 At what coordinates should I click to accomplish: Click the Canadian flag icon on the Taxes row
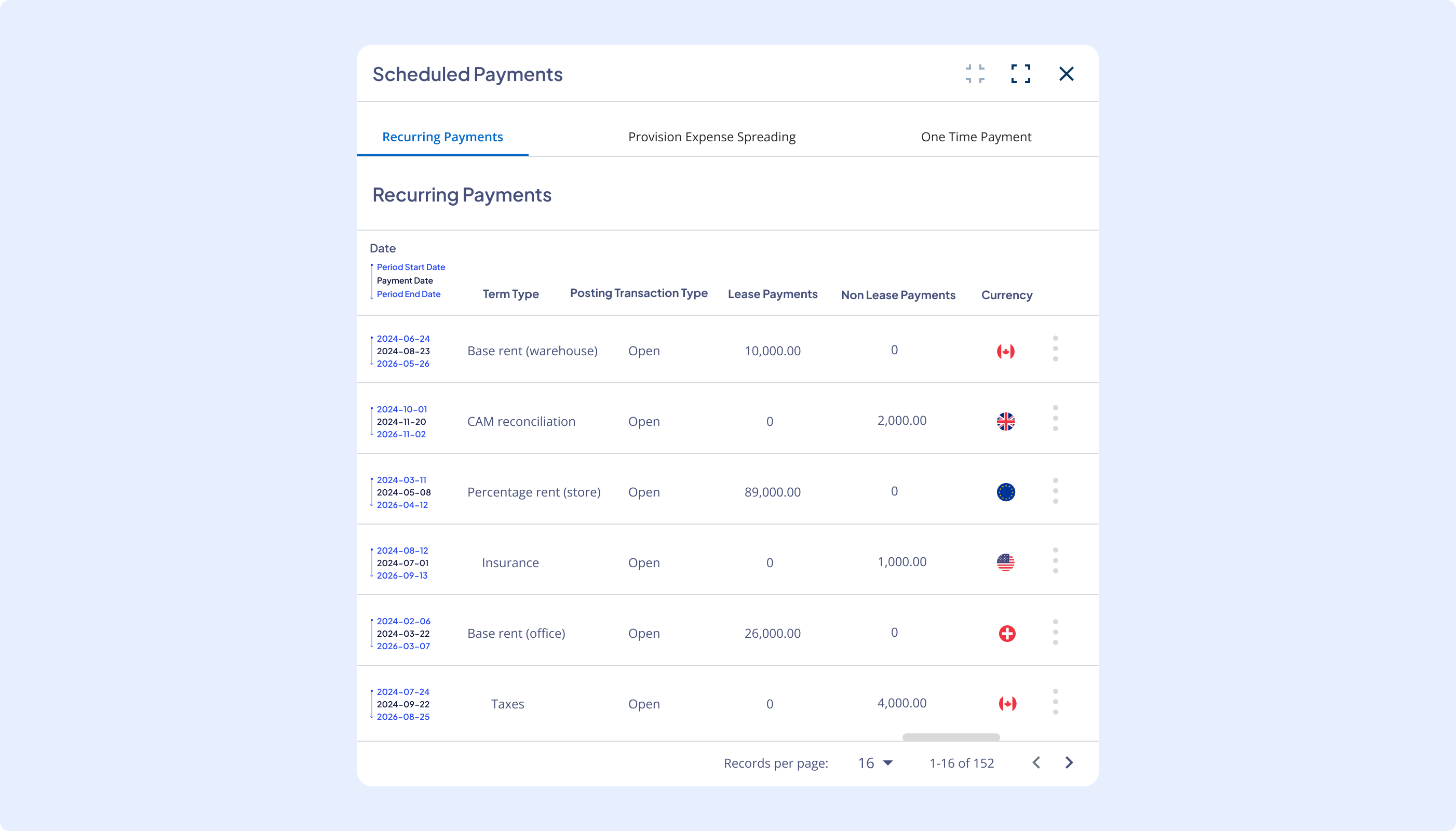[x=1007, y=703]
